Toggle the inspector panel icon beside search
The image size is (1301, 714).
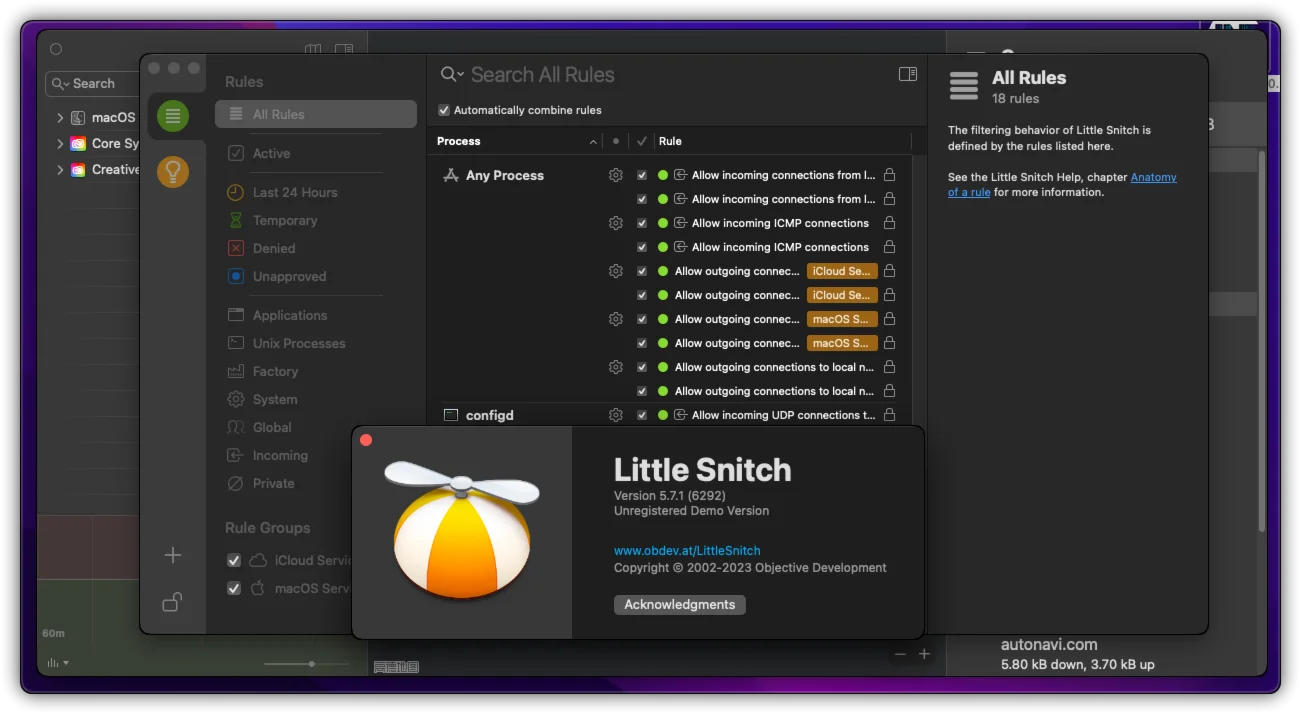click(x=907, y=74)
